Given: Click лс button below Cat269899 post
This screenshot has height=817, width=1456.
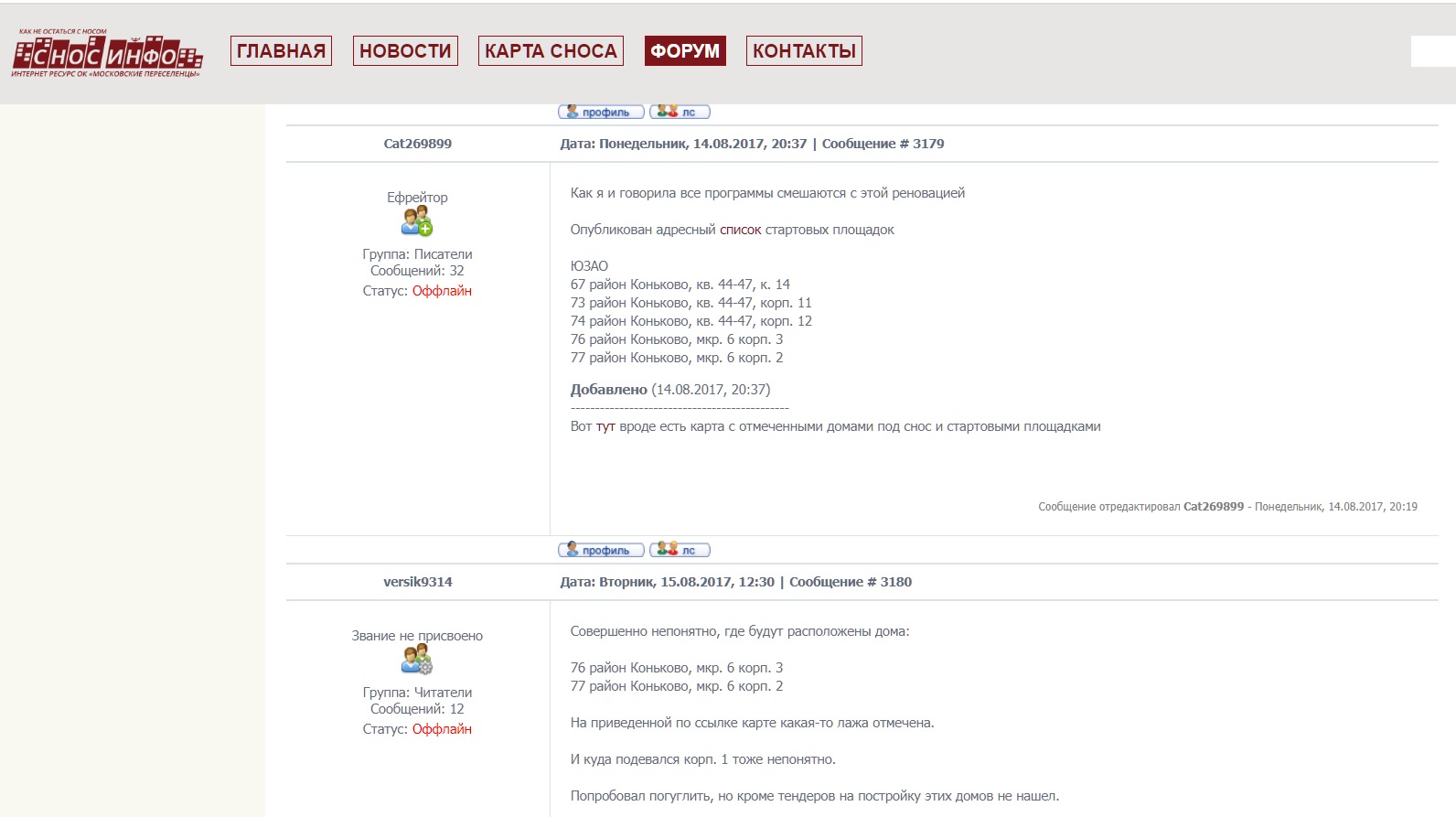Looking at the screenshot, I should pos(680,550).
